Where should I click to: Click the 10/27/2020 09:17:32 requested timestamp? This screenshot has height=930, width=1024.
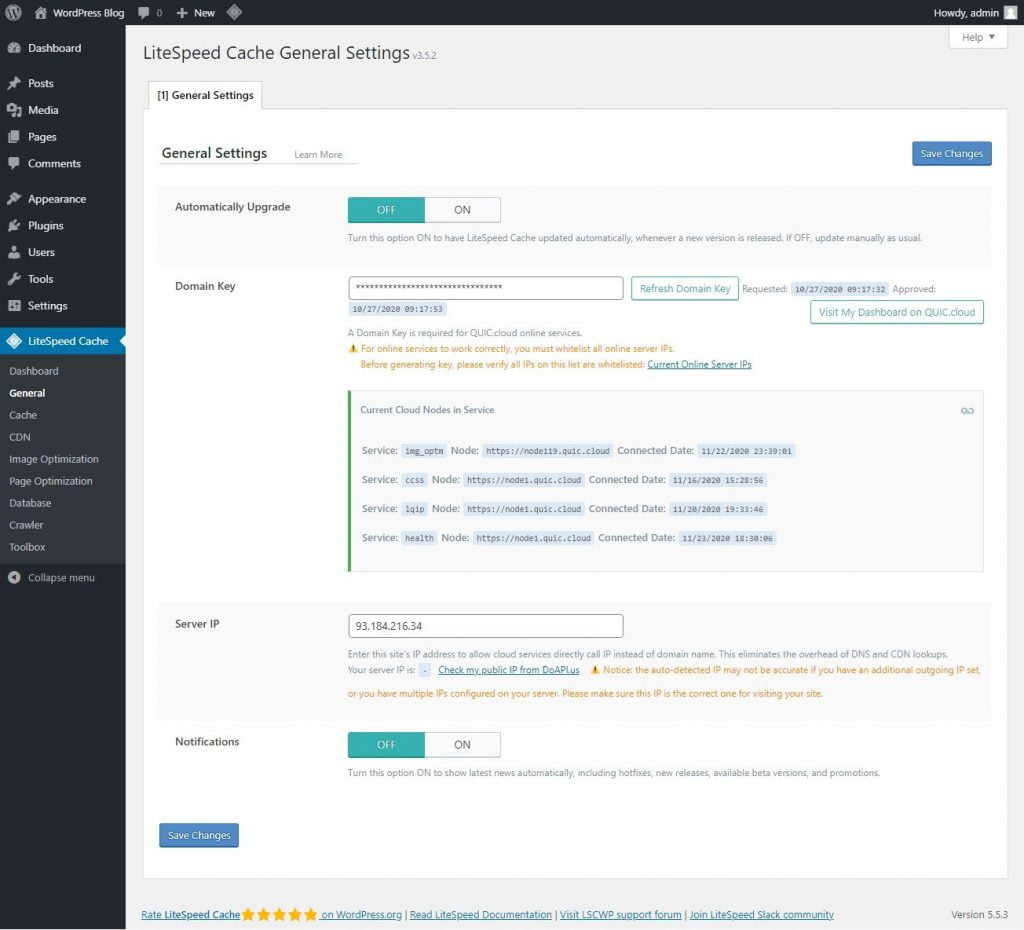coord(840,289)
